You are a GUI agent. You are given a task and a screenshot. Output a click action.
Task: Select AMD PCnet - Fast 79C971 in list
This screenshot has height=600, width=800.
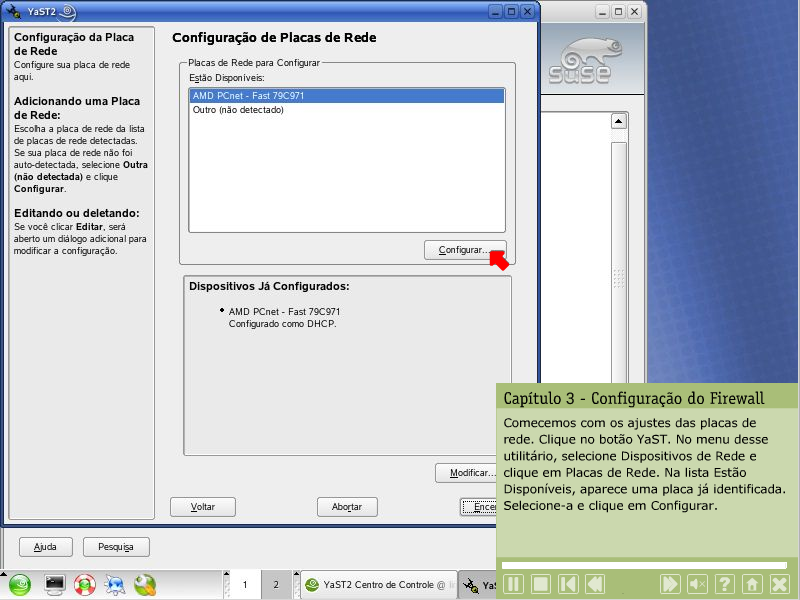(x=345, y=96)
